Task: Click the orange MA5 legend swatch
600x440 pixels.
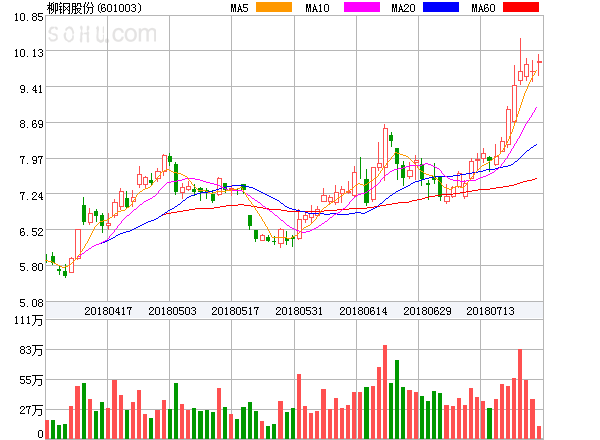Action: click(x=276, y=8)
